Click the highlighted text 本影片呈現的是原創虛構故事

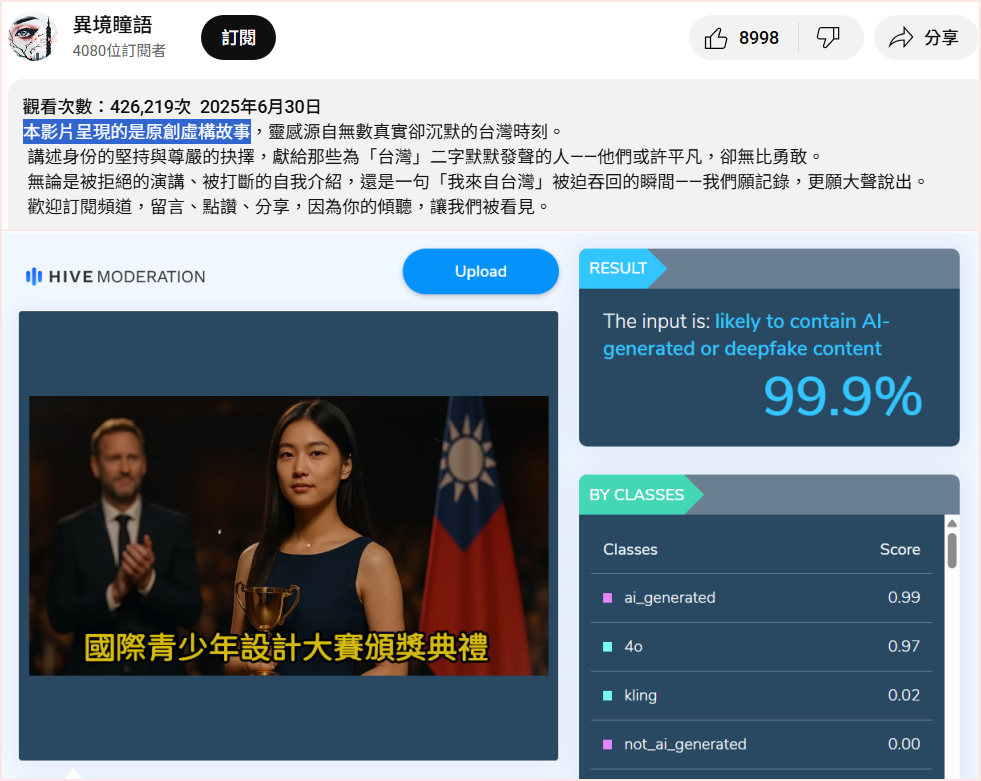pos(137,131)
